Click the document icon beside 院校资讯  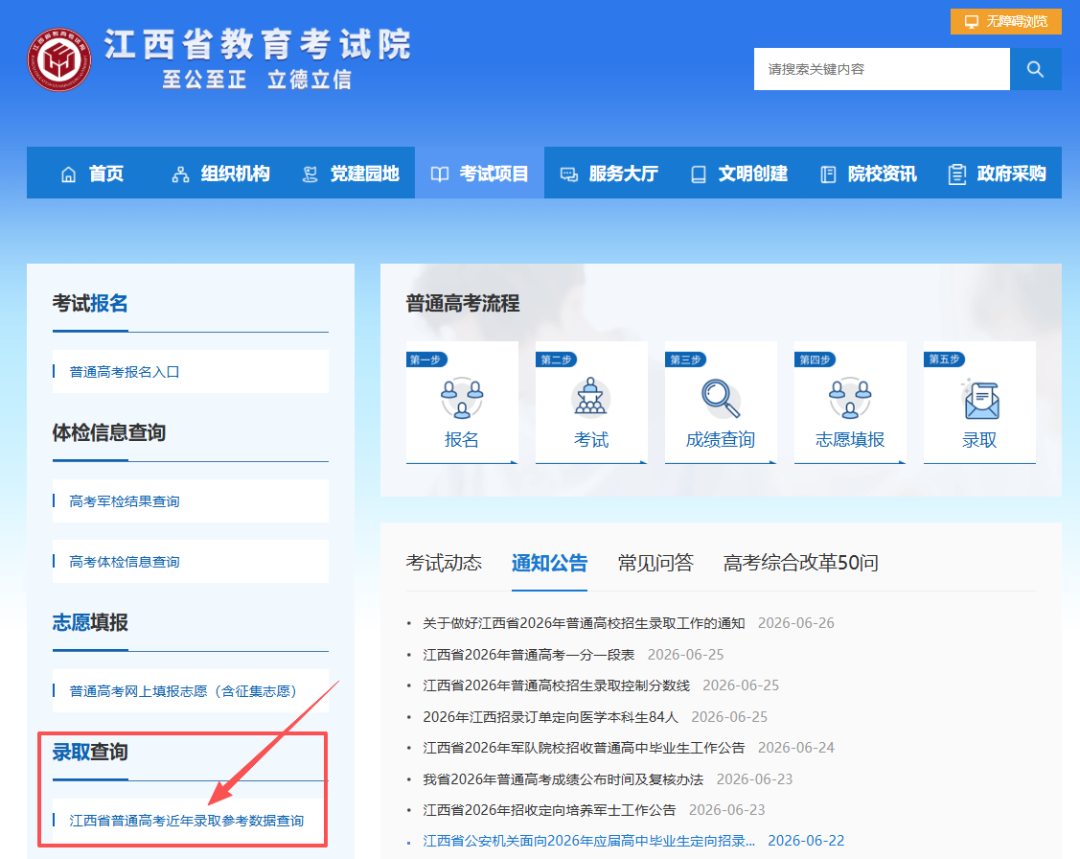828,174
